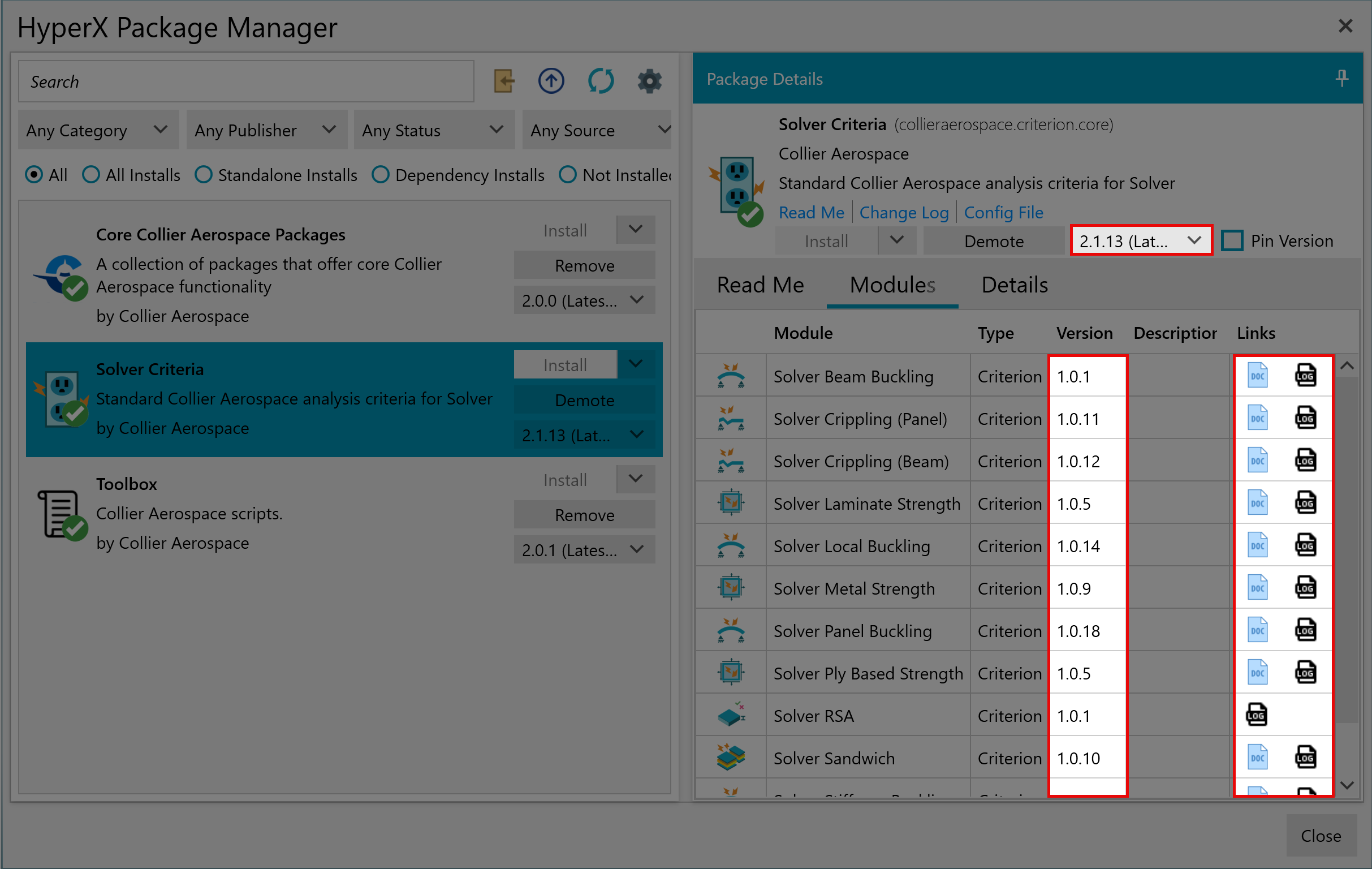
Task: Open DOC link for Solver Metal Strength
Action: (1257, 588)
